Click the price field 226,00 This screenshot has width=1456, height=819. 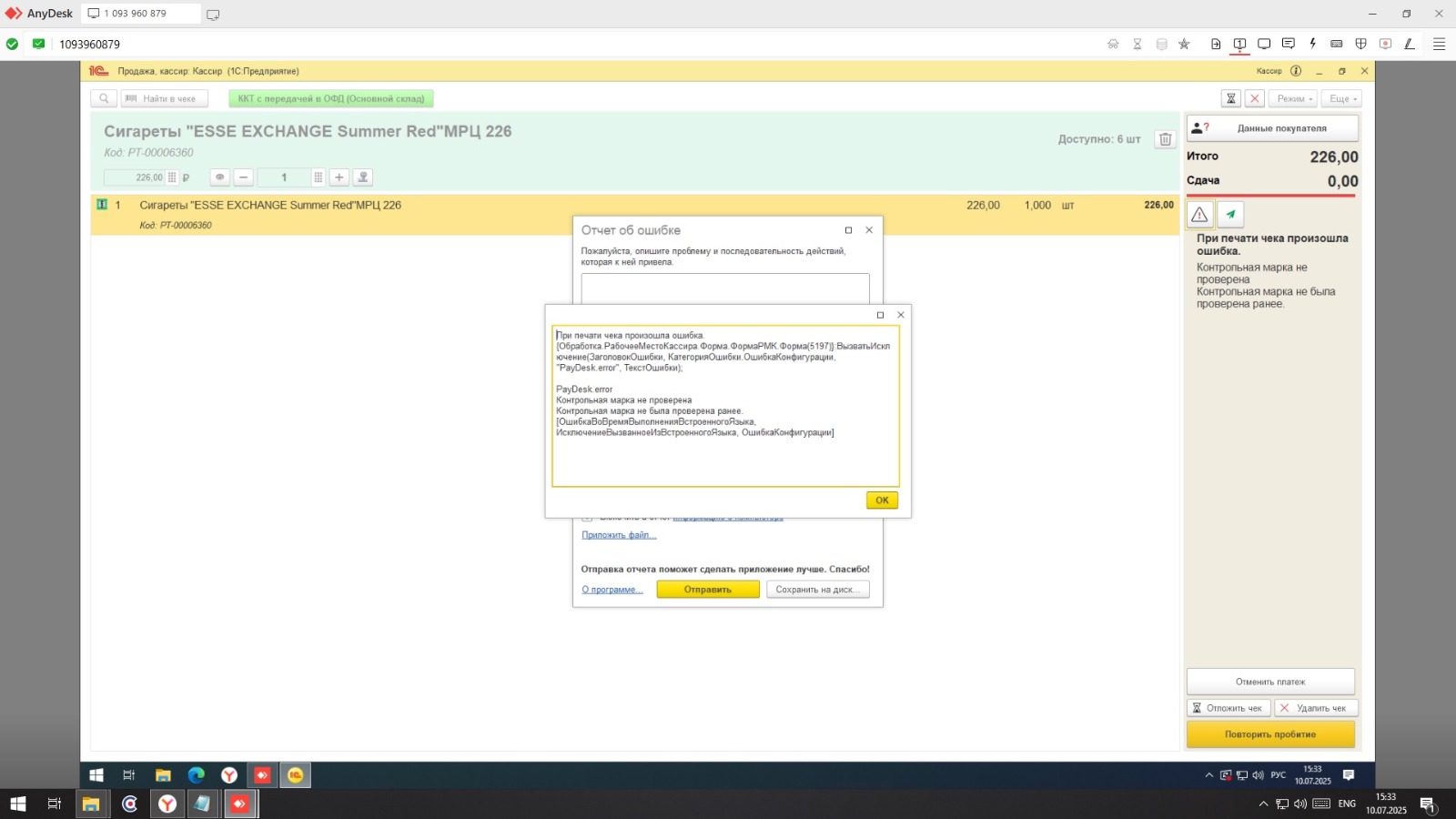[134, 177]
